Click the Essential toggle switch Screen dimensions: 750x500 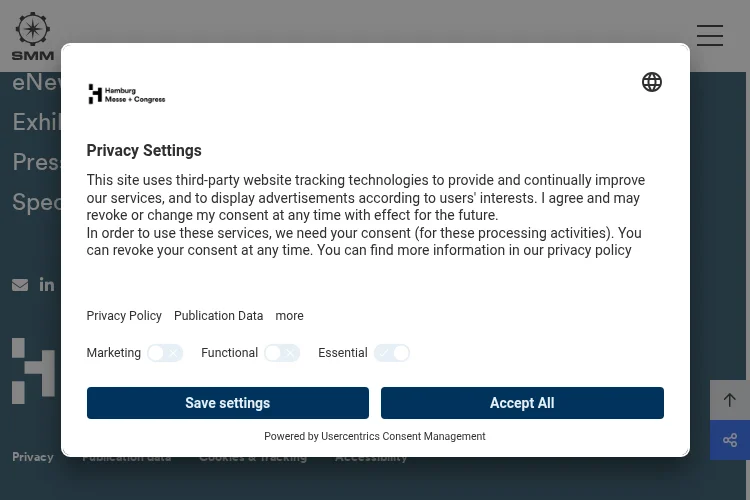(x=392, y=353)
